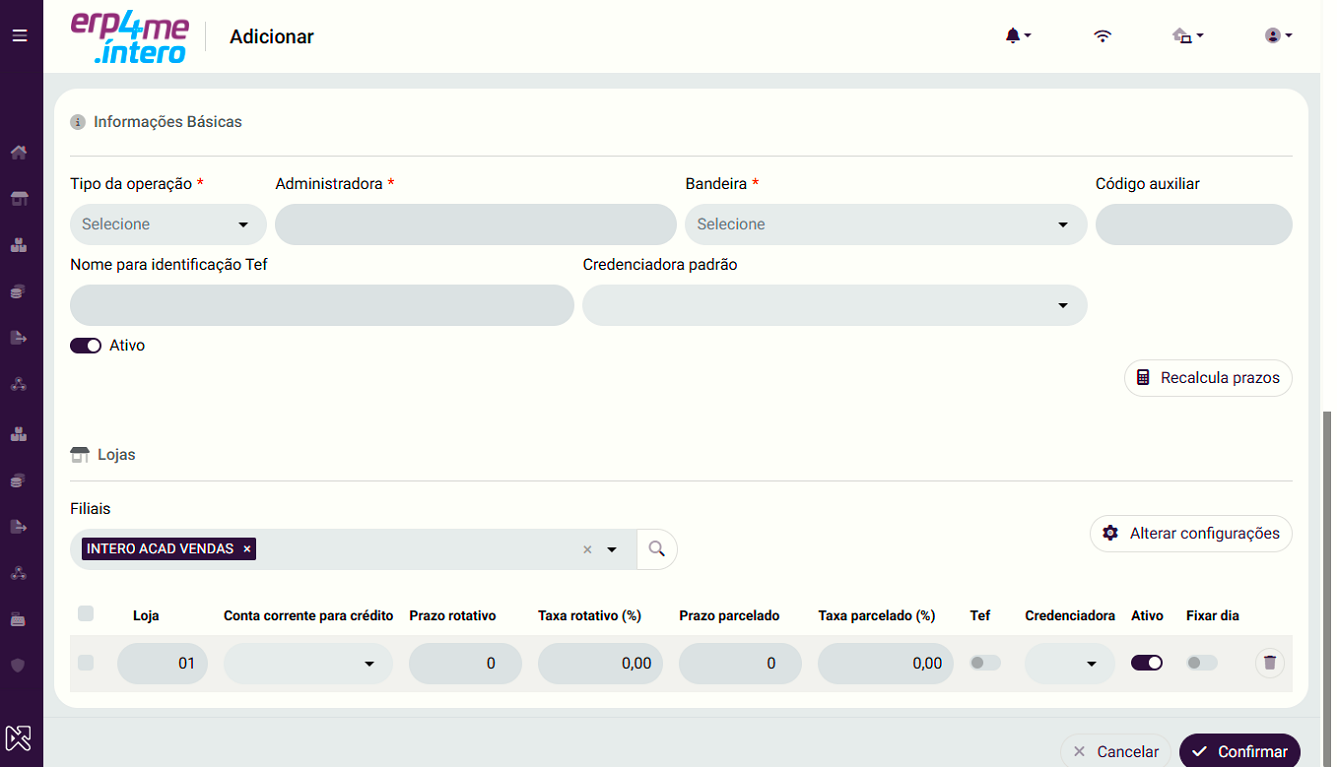Open the user profile avatar menu
This screenshot has height=767, width=1337.
[x=1278, y=36]
